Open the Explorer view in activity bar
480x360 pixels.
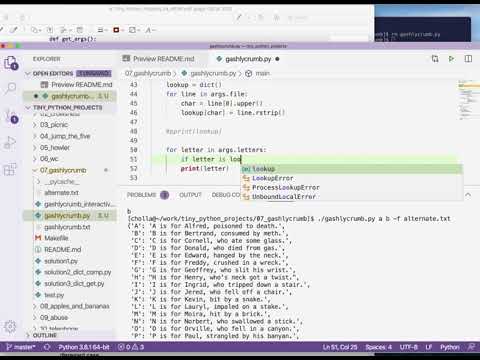[10, 62]
